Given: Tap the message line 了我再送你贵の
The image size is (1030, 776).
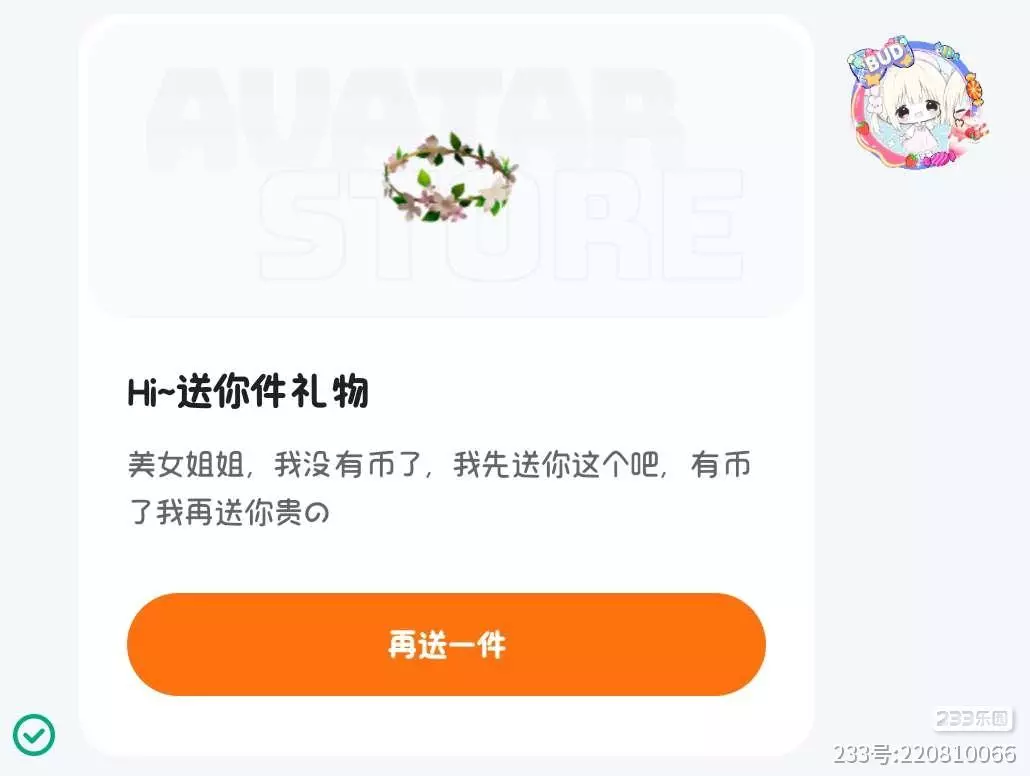Looking at the screenshot, I should 229,512.
